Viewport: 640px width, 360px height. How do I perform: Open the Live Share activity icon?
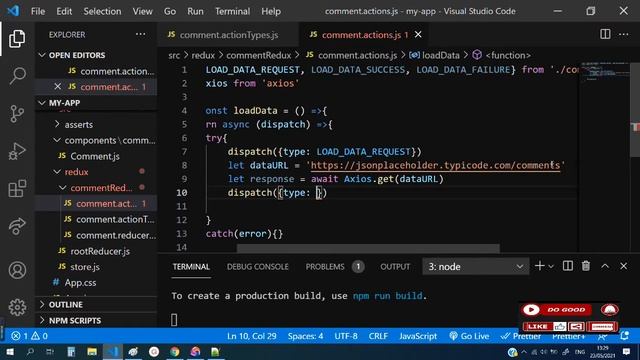tap(17, 227)
